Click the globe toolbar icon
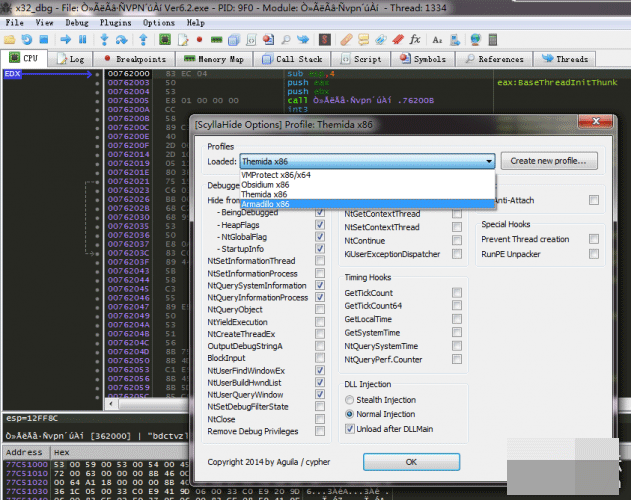The width and height of the screenshot is (631, 500). 476,39
